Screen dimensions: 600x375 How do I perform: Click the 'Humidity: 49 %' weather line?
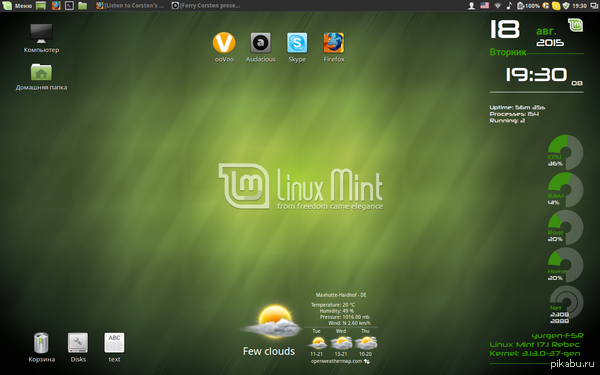[336, 311]
